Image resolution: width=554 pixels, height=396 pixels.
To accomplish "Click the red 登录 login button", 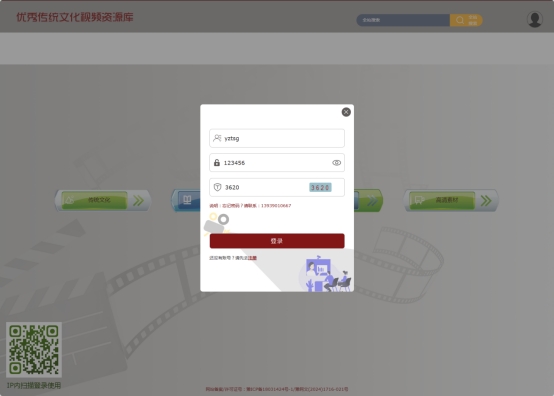I will tap(277, 241).
